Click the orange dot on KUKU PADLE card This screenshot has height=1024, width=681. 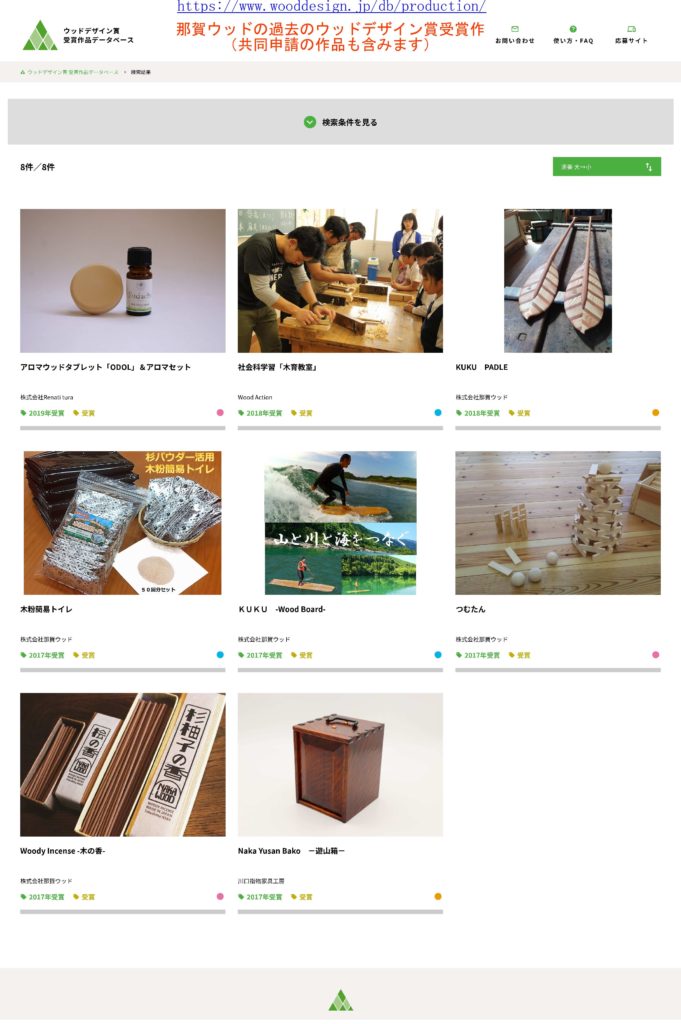tap(656, 412)
